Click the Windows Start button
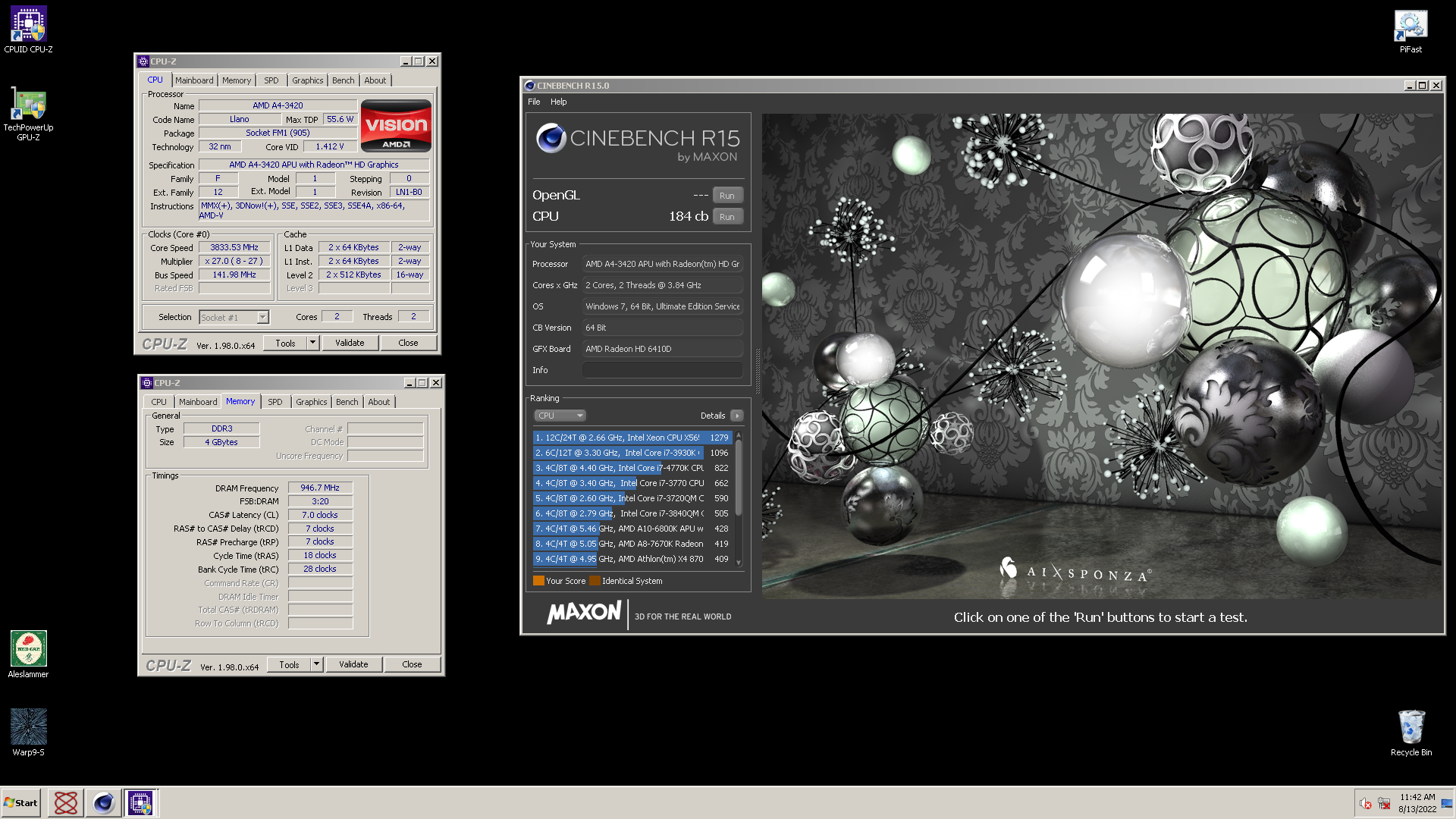1456x819 pixels. click(x=21, y=802)
